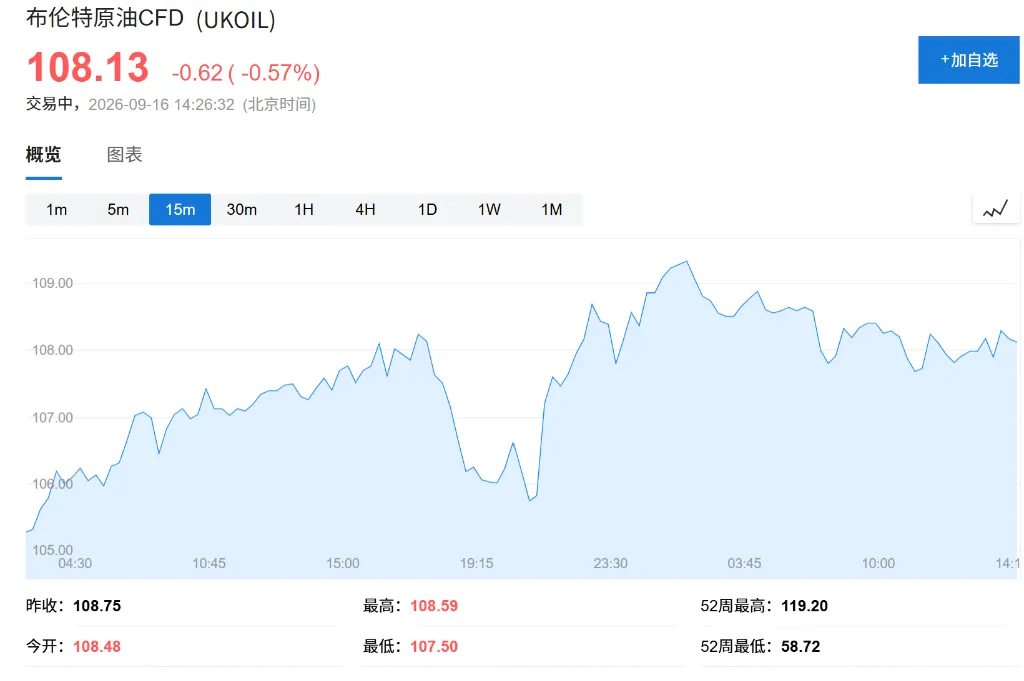Select the 概览 tab

(x=44, y=155)
